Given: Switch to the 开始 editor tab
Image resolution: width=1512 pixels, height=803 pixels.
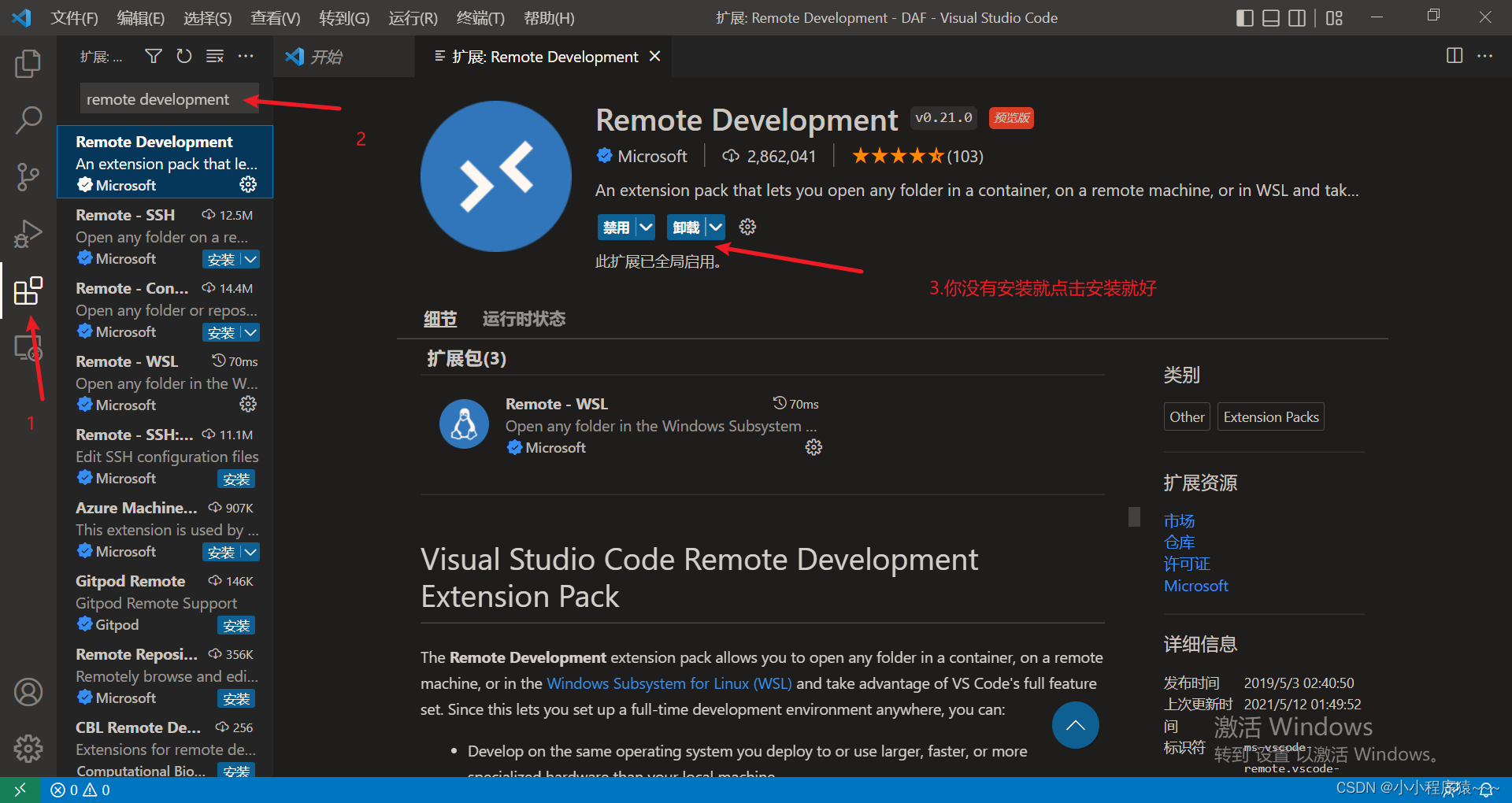Looking at the screenshot, I should pos(343,57).
